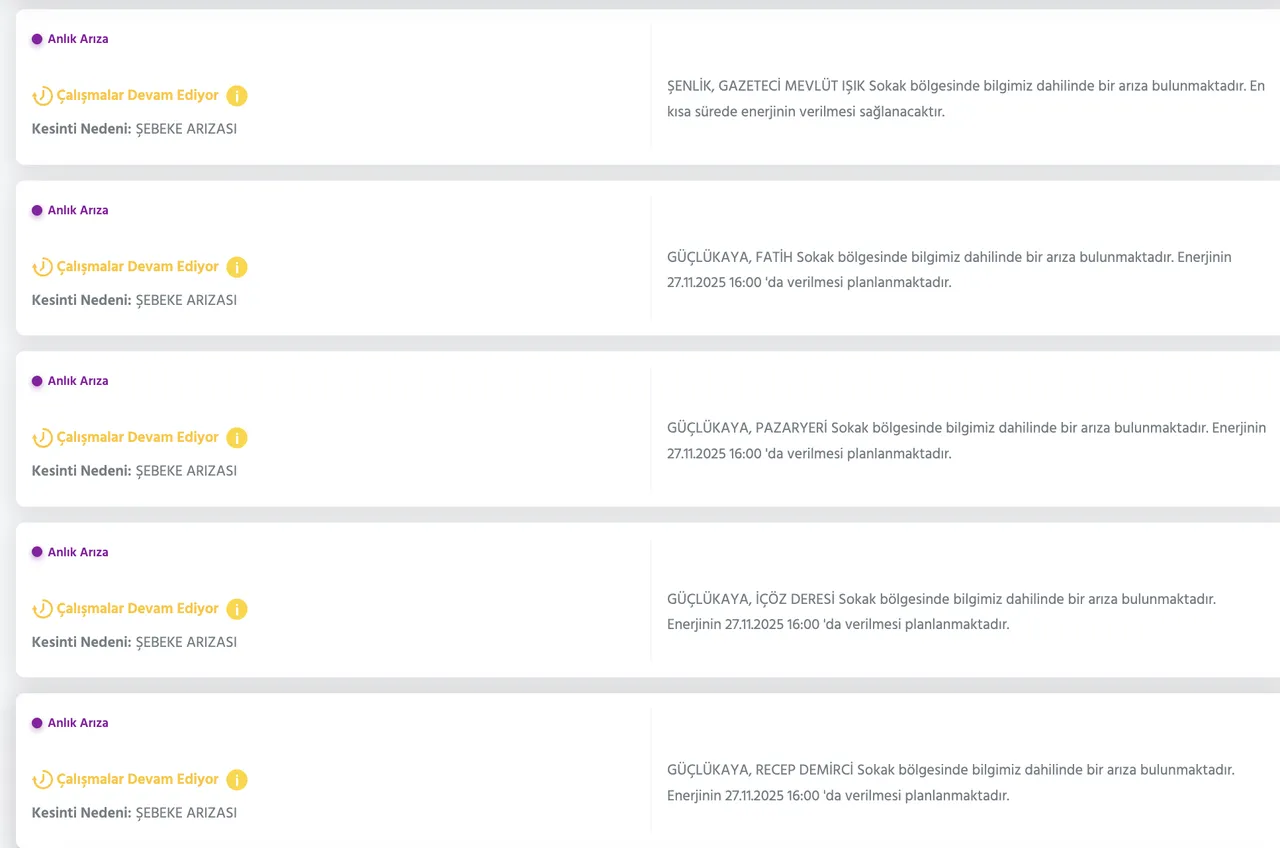Show info icon details for RECEP DEMİRCİ outage

[237, 780]
